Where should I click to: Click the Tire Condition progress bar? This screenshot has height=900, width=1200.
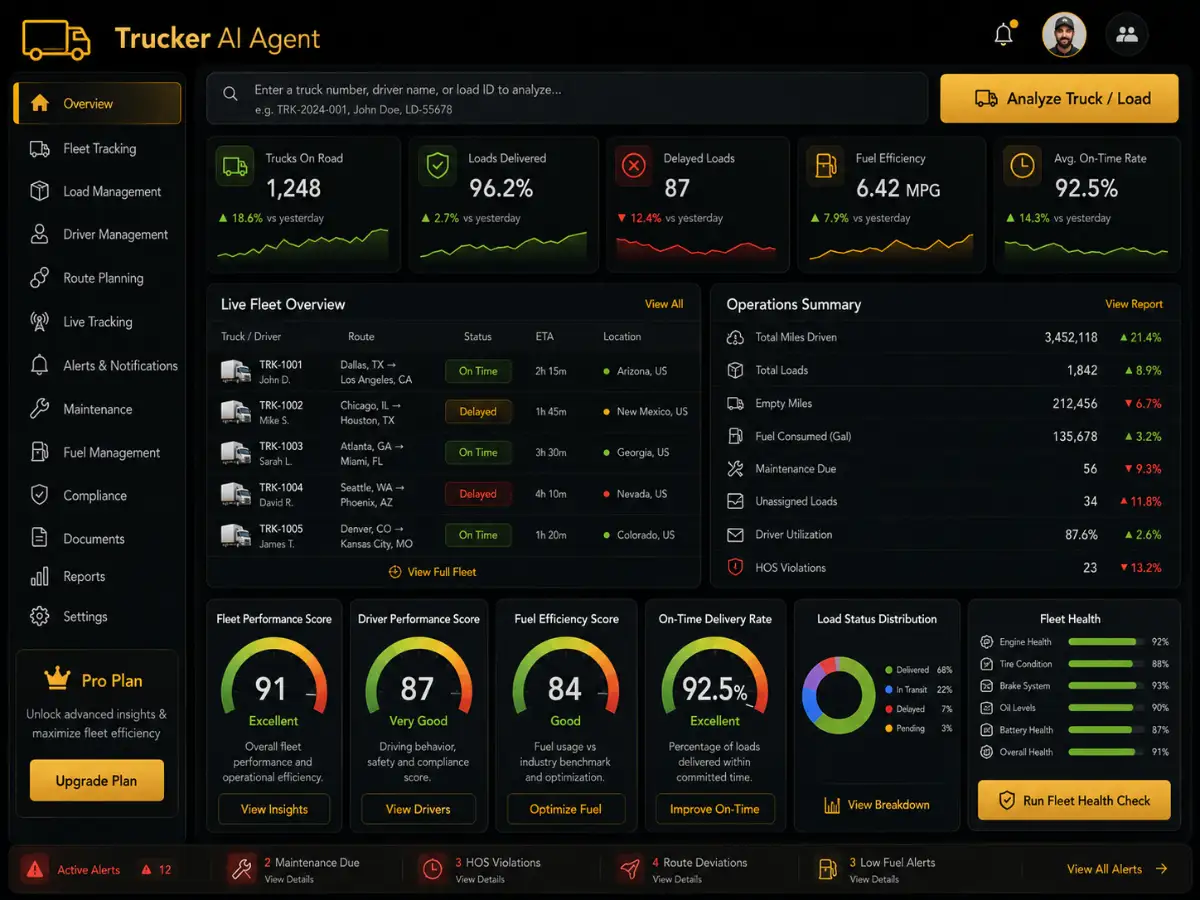1105,663
